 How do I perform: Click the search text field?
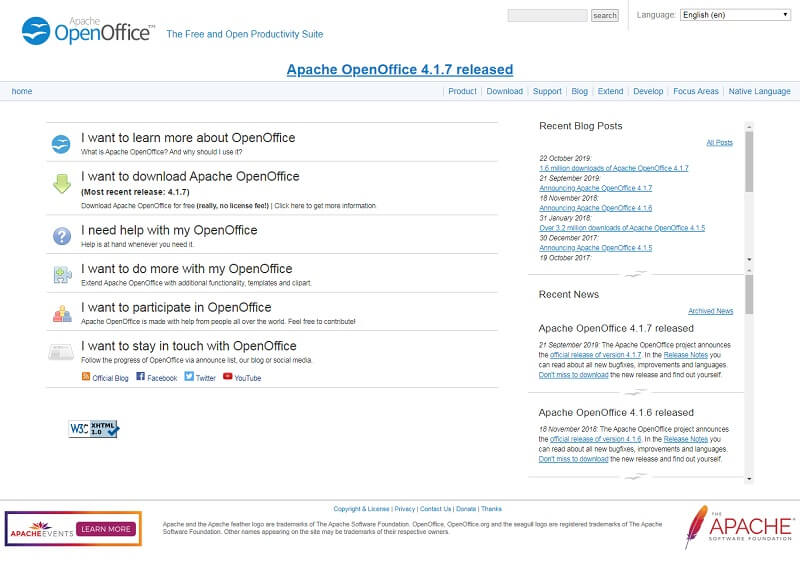[x=547, y=15]
